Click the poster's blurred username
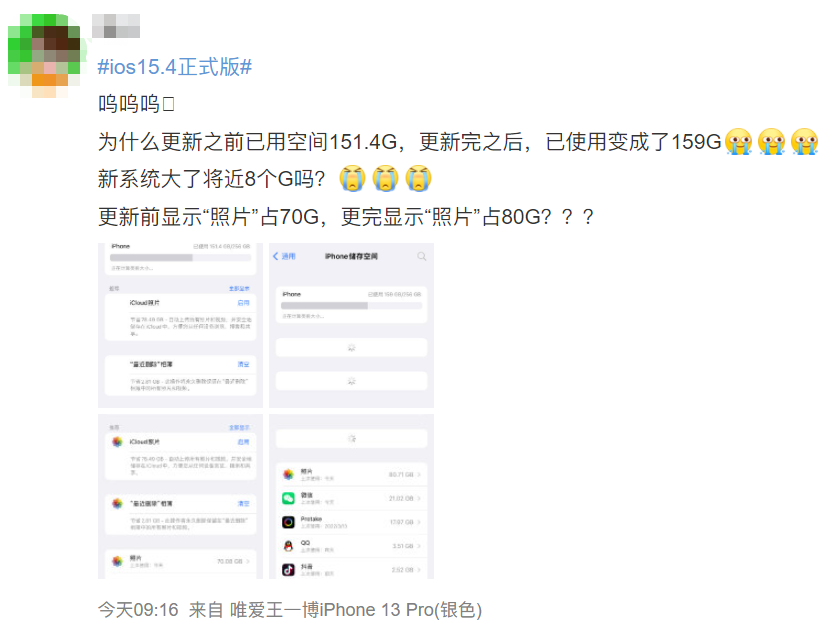 pyautogui.click(x=116, y=26)
